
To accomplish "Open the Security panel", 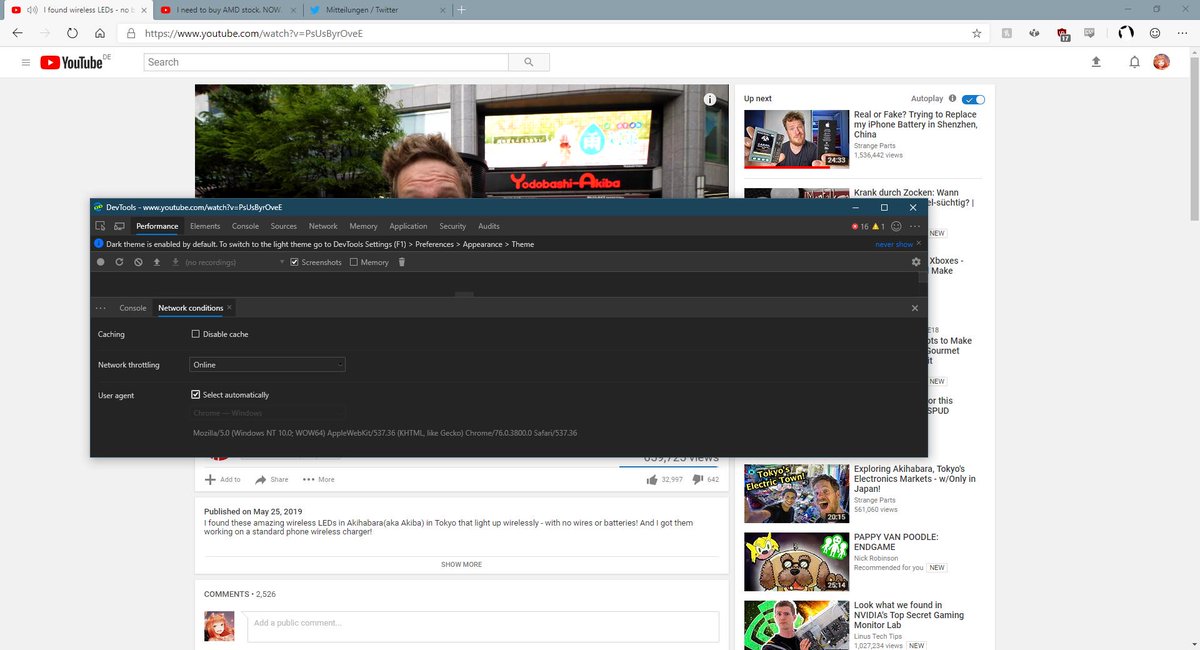I will 453,226.
